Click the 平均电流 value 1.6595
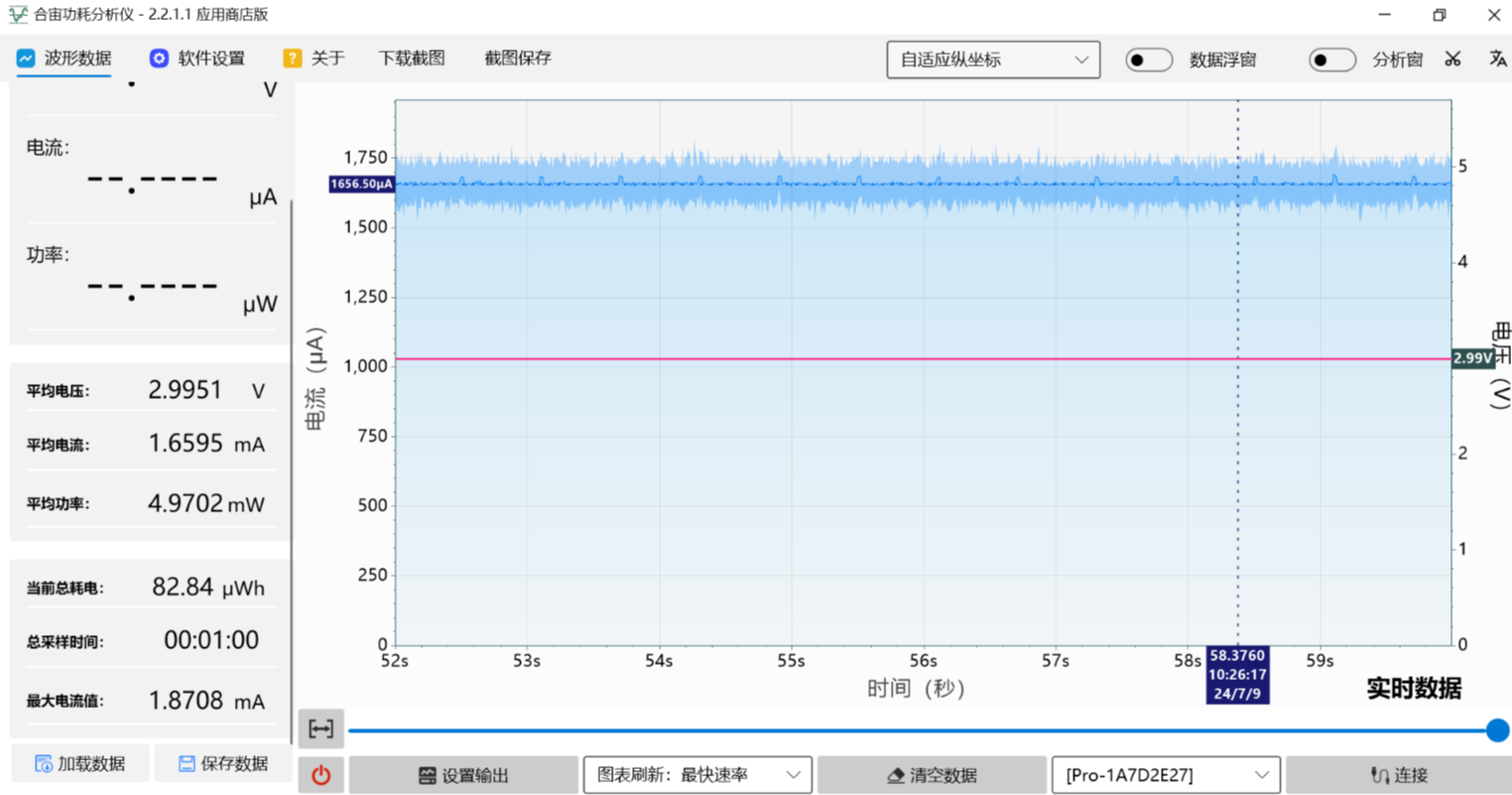 186,444
